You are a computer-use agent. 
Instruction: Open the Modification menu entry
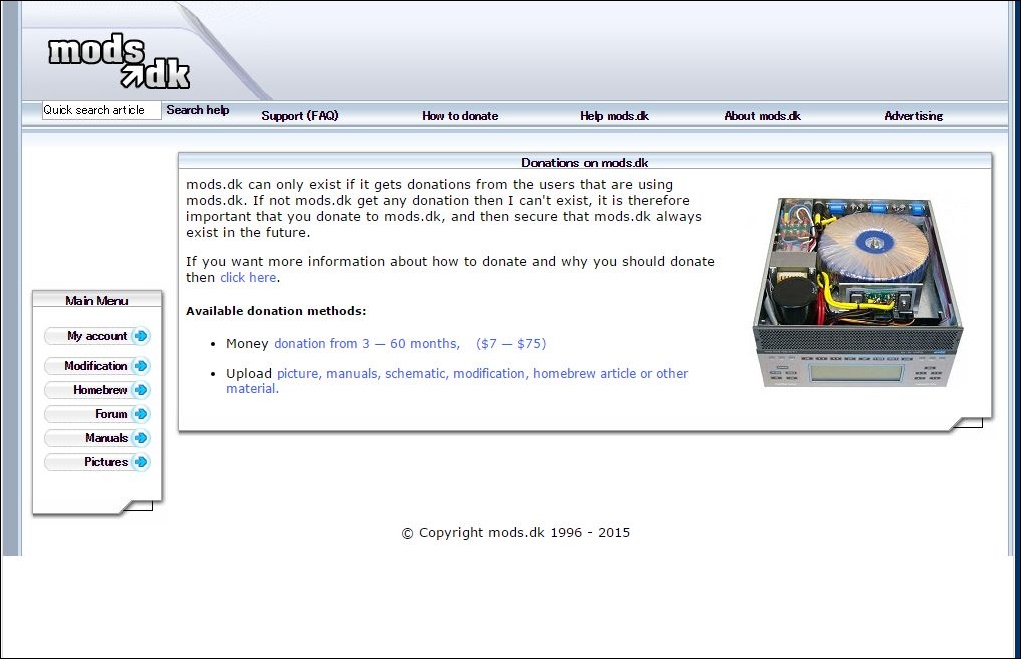coord(97,366)
